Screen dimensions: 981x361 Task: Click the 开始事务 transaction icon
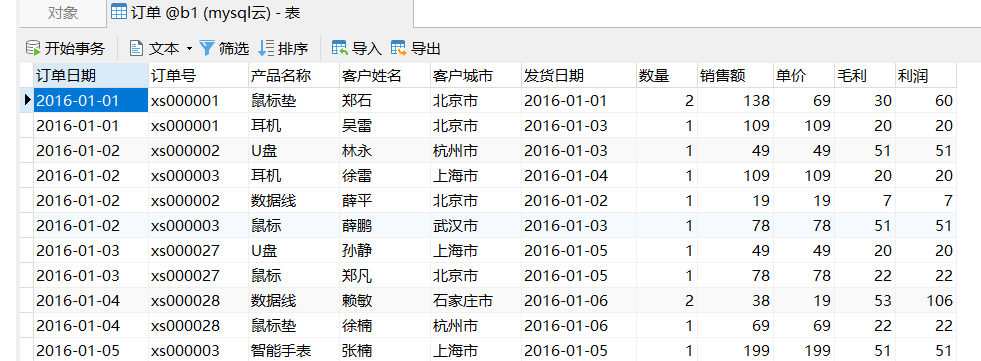[x=33, y=48]
